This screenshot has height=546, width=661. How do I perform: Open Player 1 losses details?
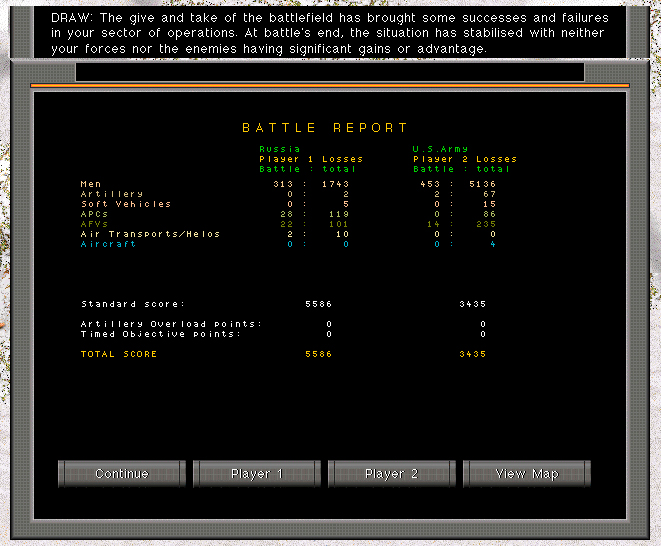257,473
